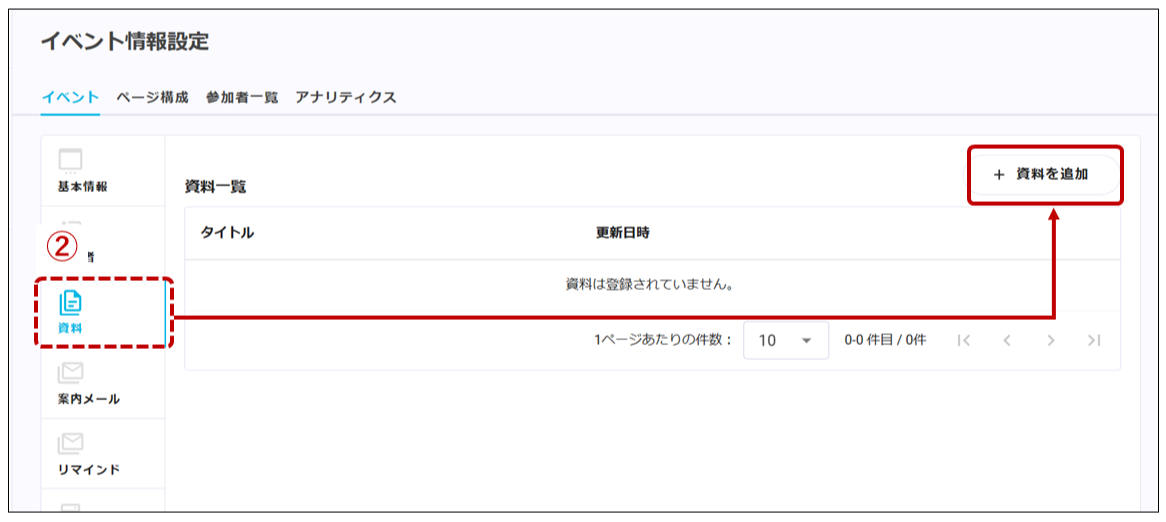Switch to the ページ構成 tab
This screenshot has width=1166, height=522.
click(x=152, y=97)
